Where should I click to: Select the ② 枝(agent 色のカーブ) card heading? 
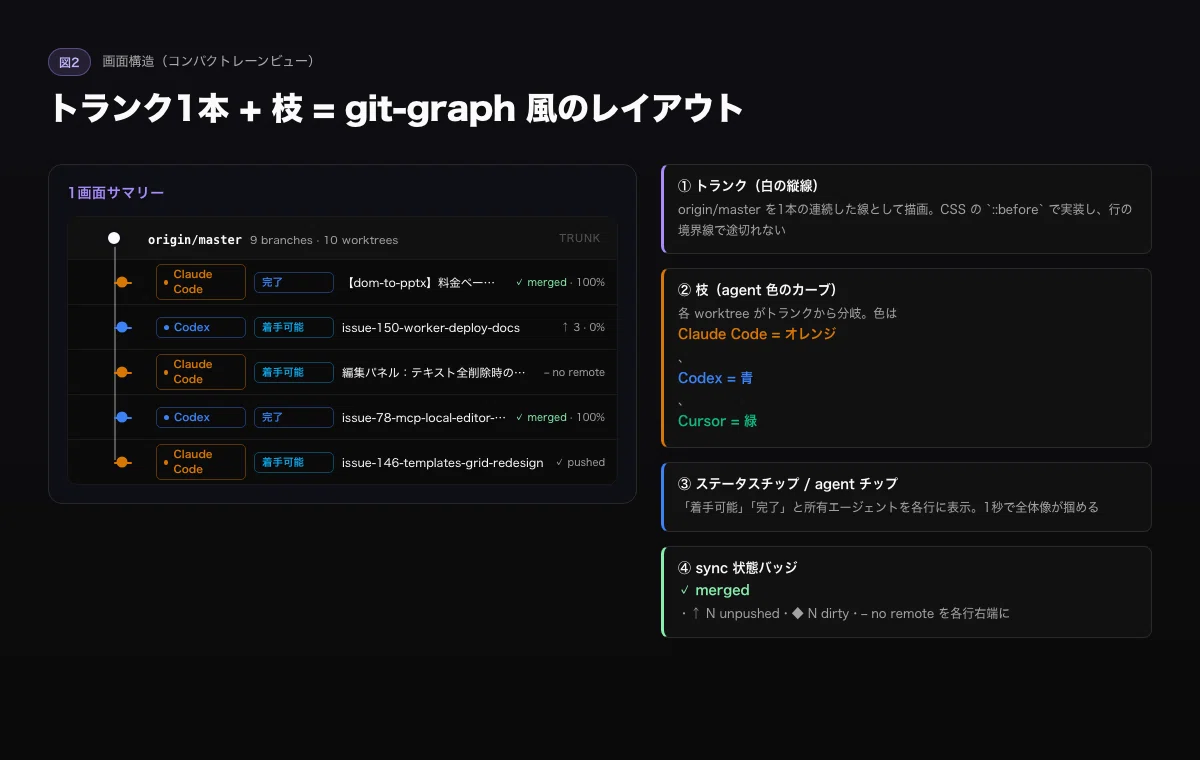point(757,290)
